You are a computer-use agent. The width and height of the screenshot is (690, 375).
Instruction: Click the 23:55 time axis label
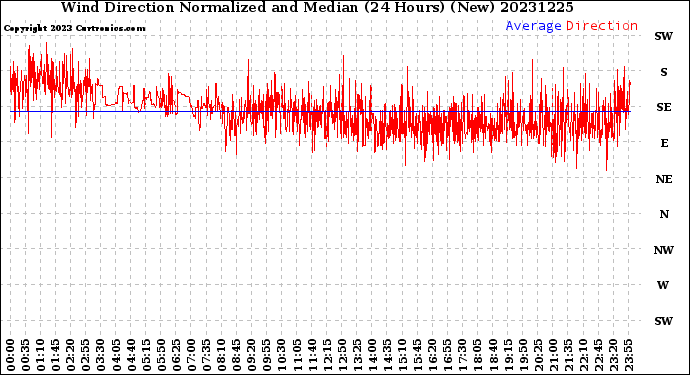628,355
